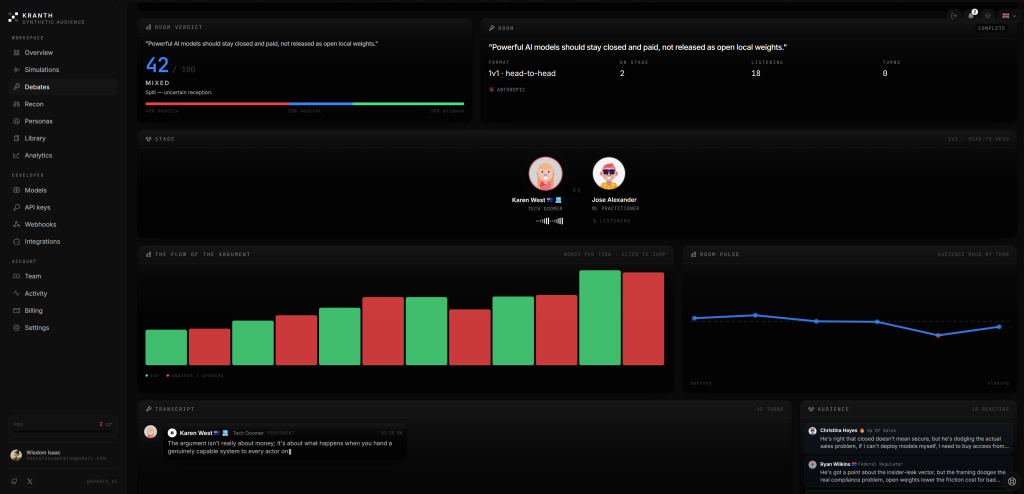Open the Billing page
Screen dimensions: 1024x494
click(63, 310)
